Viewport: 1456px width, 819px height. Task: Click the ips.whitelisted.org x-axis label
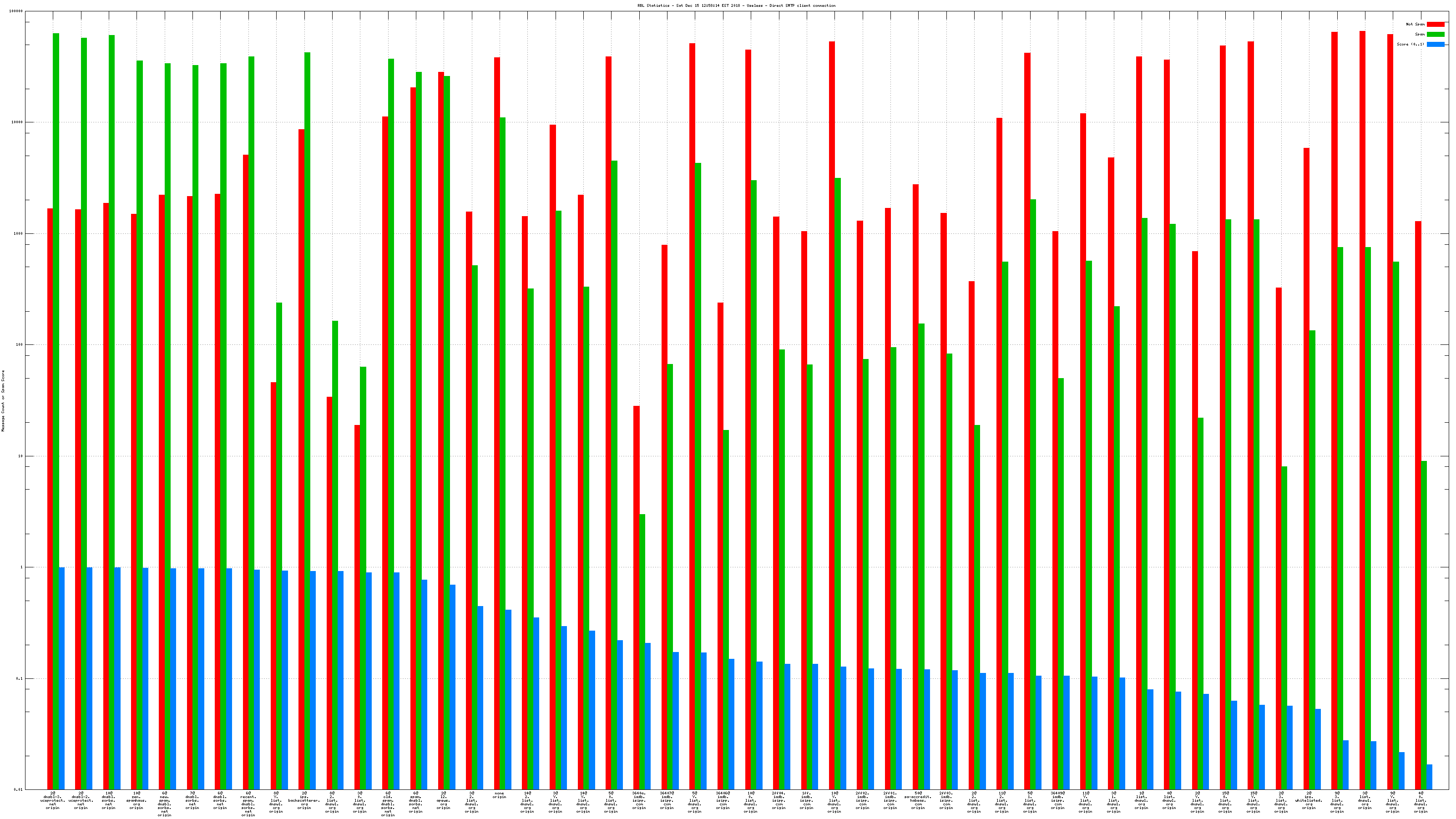[1309, 800]
